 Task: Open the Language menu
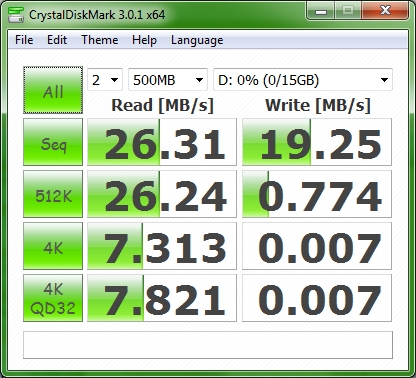pyautogui.click(x=197, y=40)
